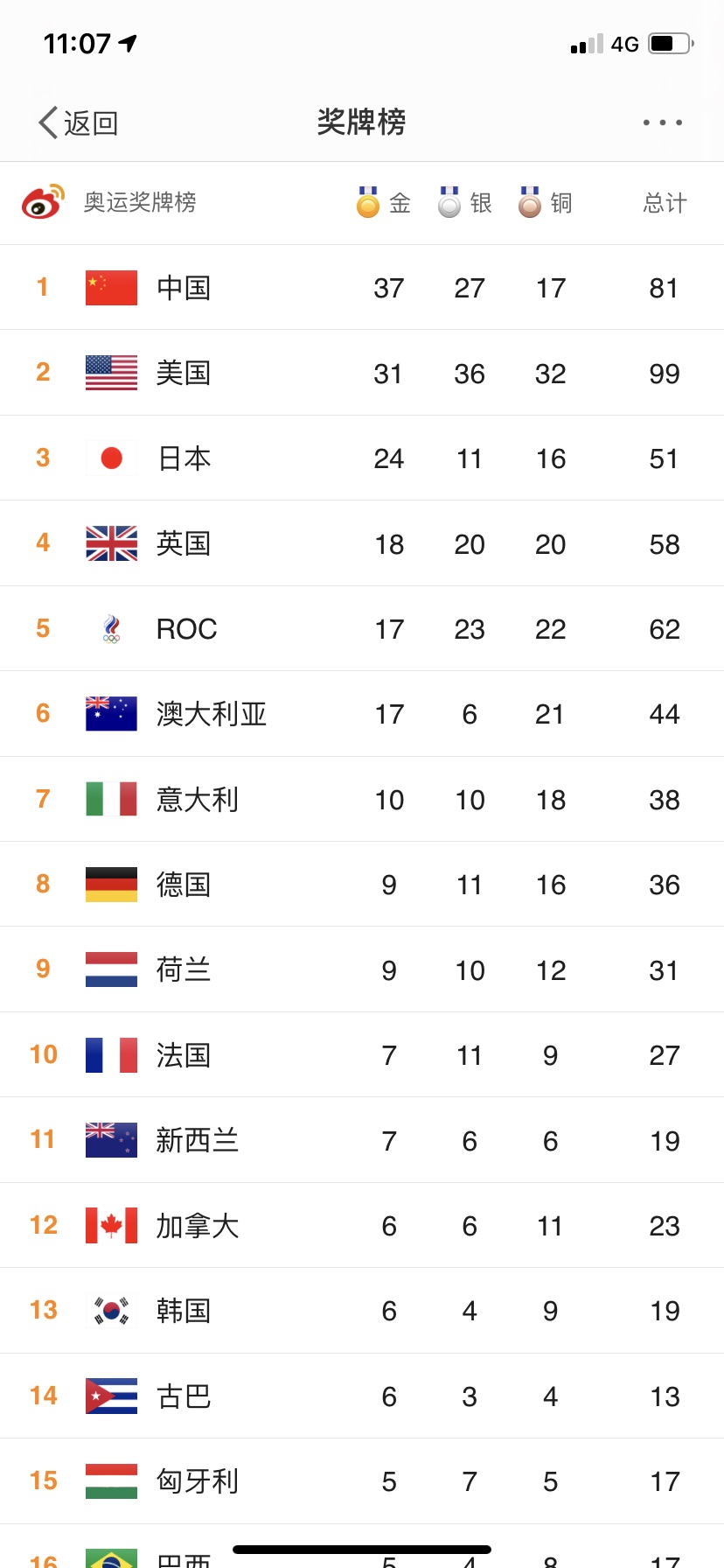The height and width of the screenshot is (1568, 724).
Task: Select the China flag icon
Action: tap(111, 288)
